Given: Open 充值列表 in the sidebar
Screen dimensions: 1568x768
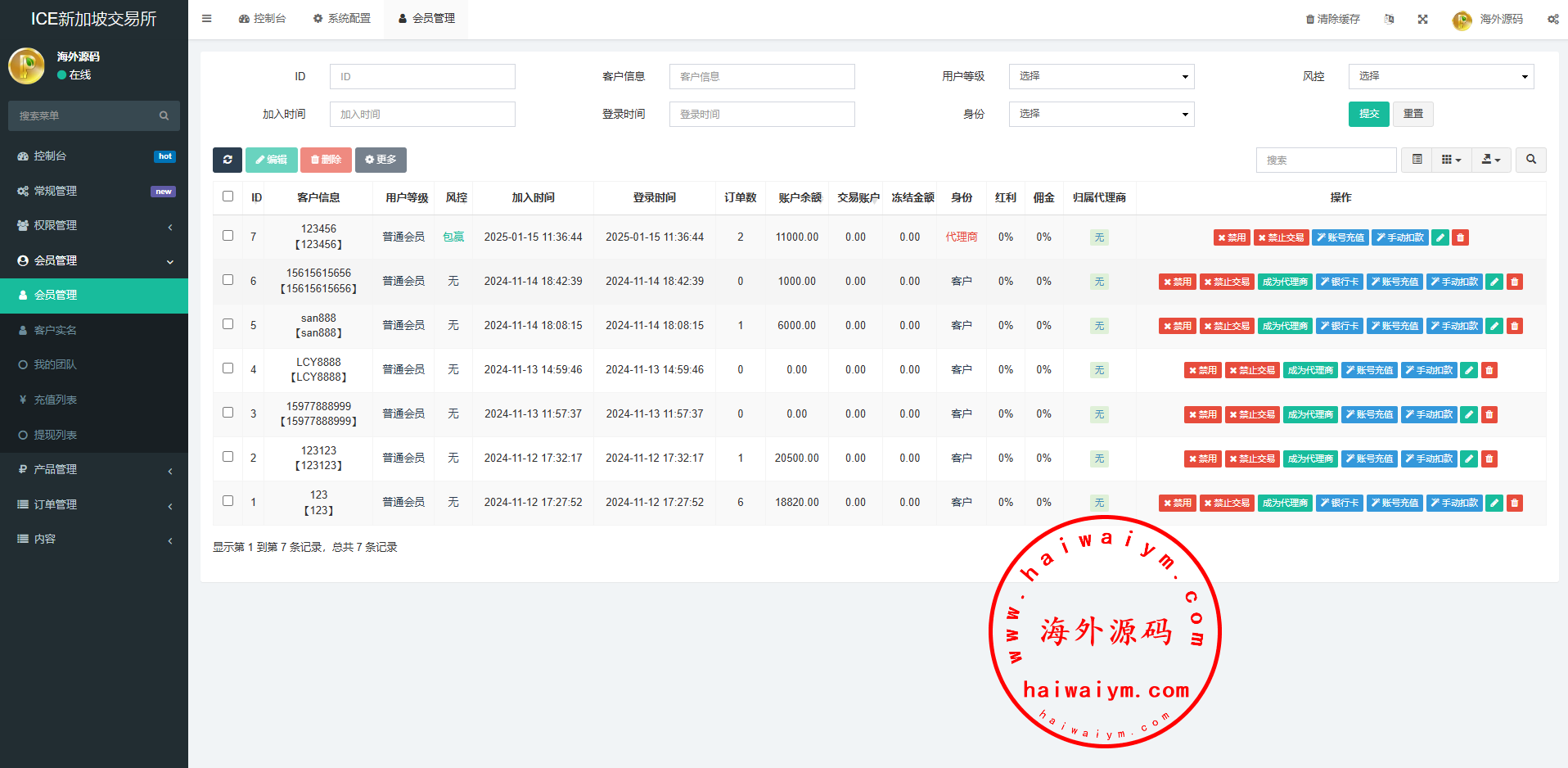Looking at the screenshot, I should click(x=55, y=400).
